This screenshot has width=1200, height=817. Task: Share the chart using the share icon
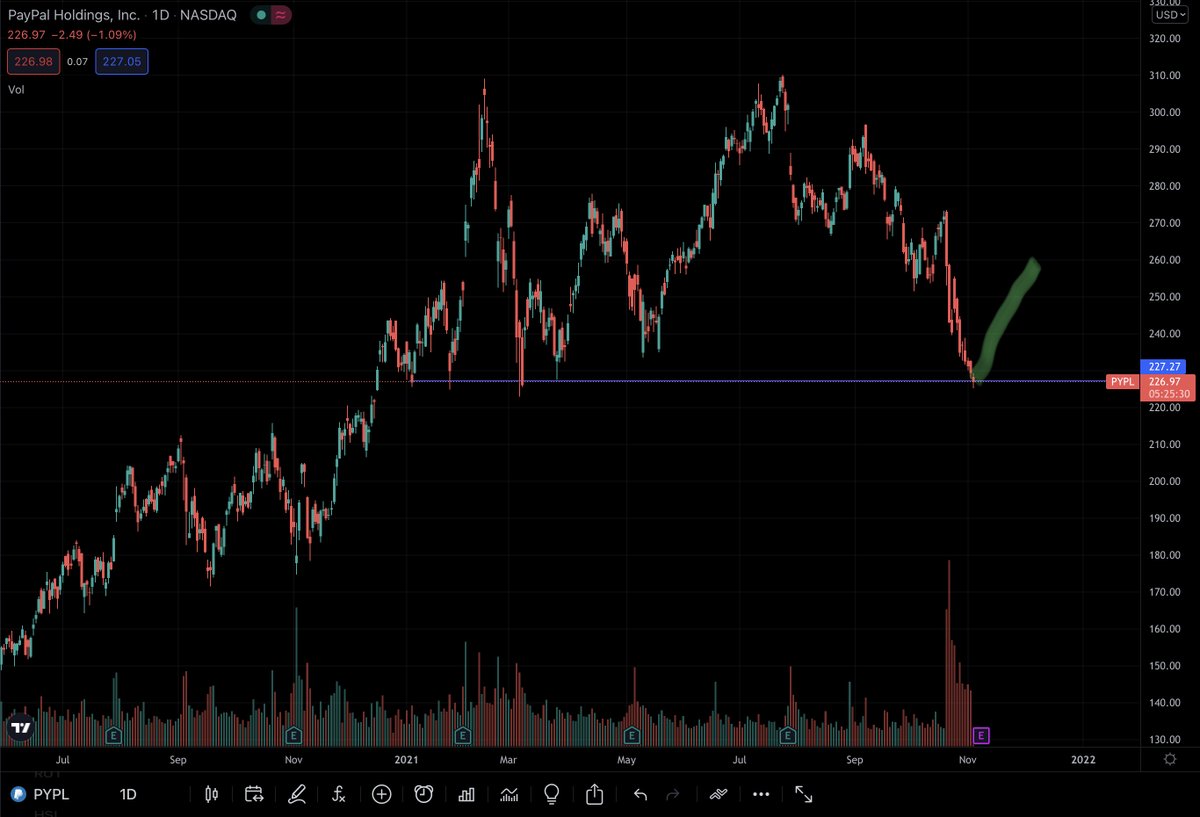594,794
